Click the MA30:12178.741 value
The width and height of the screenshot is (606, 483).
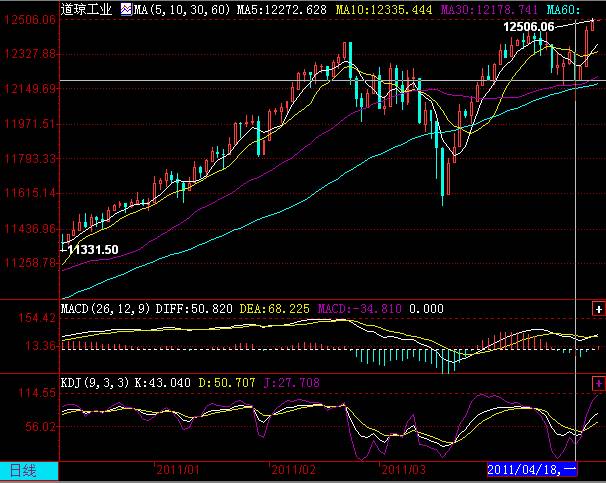tap(489, 9)
